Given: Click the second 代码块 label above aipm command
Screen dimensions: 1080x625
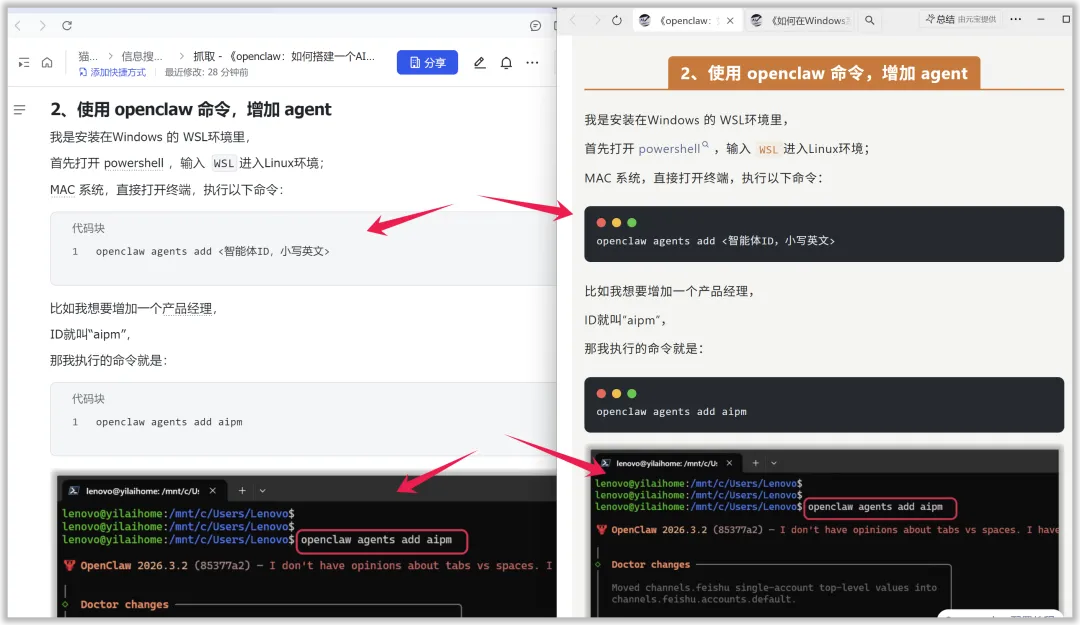Looking at the screenshot, I should pos(88,399).
